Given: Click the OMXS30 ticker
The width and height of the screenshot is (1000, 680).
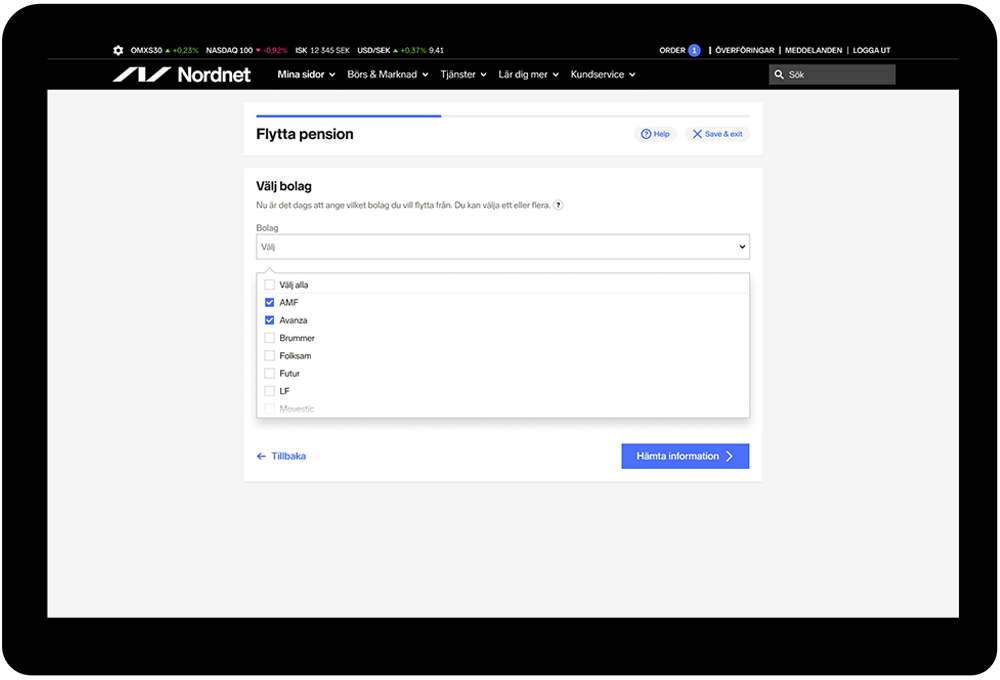Looking at the screenshot, I should [x=165, y=50].
